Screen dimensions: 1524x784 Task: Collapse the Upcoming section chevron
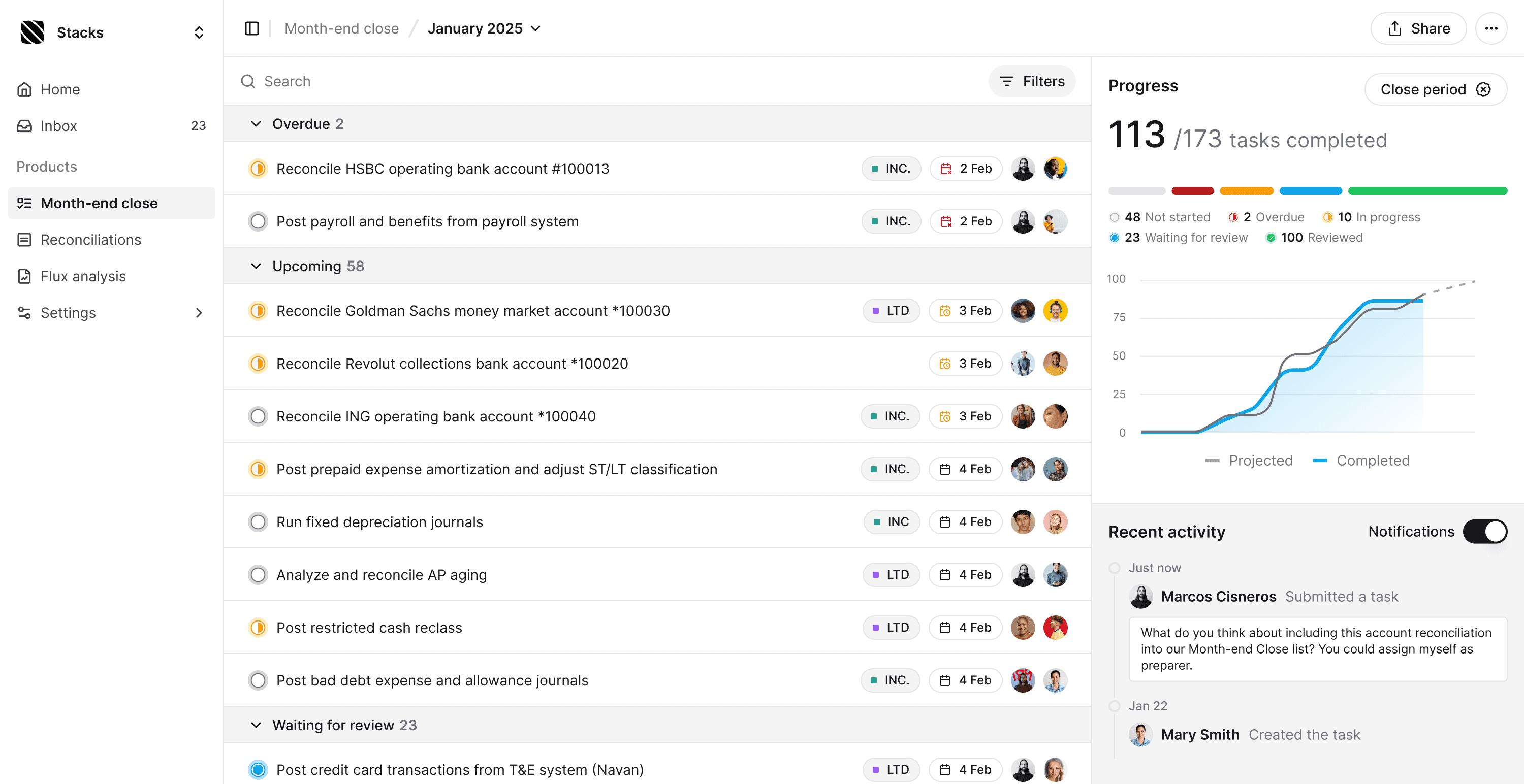256,266
